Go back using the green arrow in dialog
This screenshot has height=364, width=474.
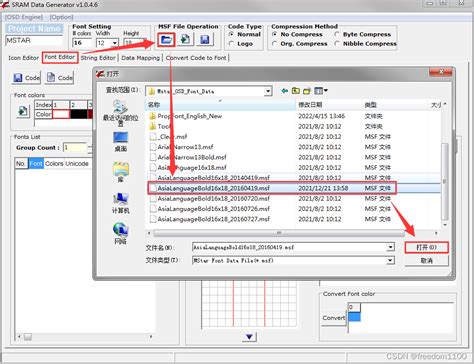pyautogui.click(x=284, y=91)
